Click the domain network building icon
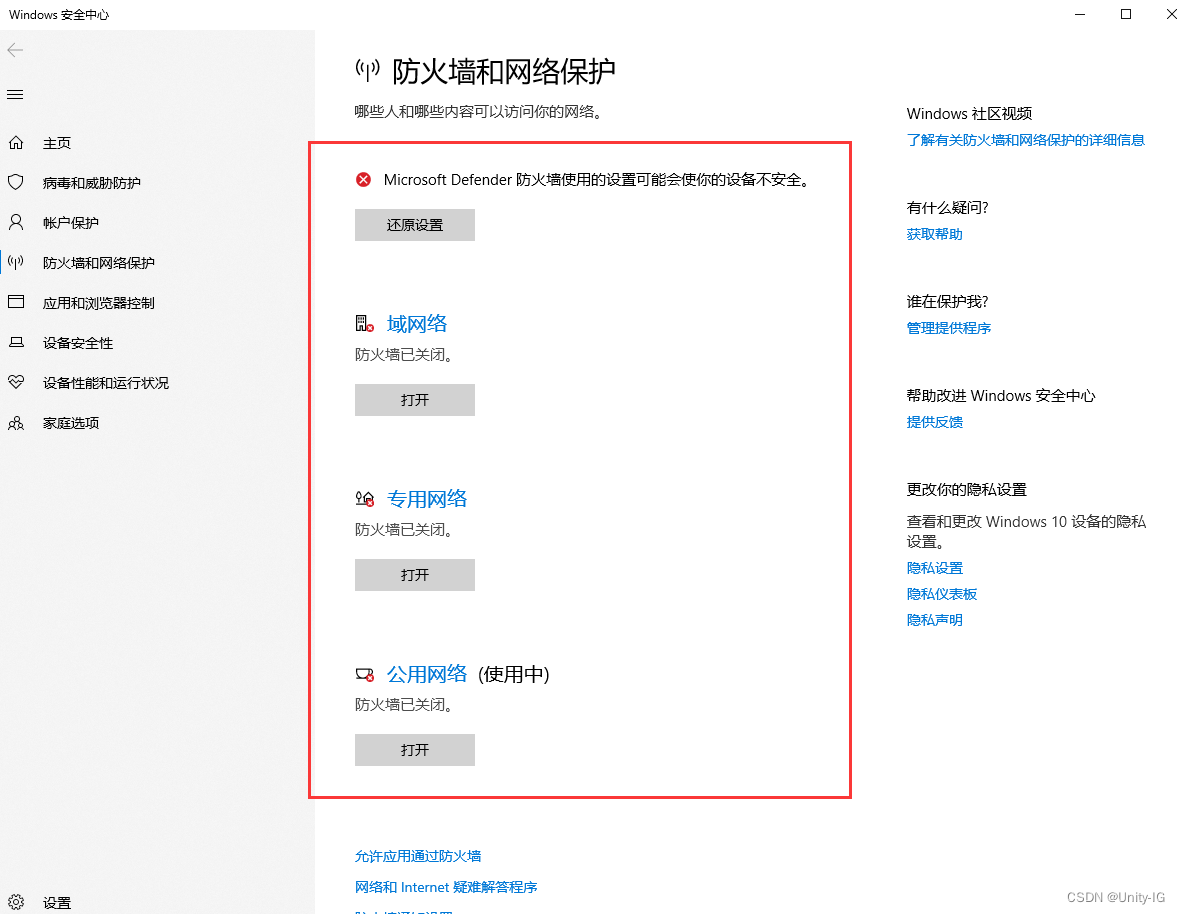1180x914 pixels. tap(365, 323)
